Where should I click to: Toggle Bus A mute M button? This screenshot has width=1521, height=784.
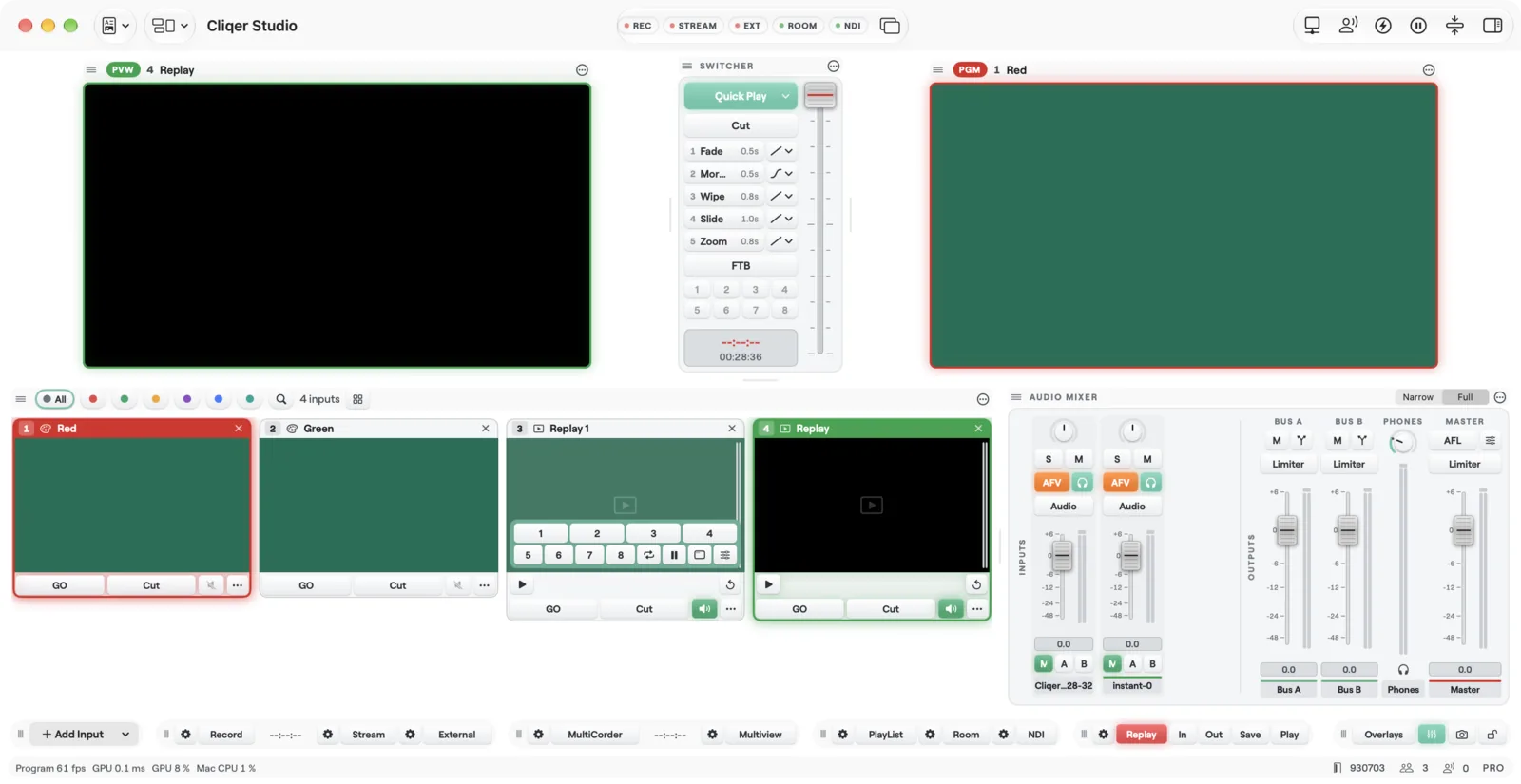(1277, 440)
